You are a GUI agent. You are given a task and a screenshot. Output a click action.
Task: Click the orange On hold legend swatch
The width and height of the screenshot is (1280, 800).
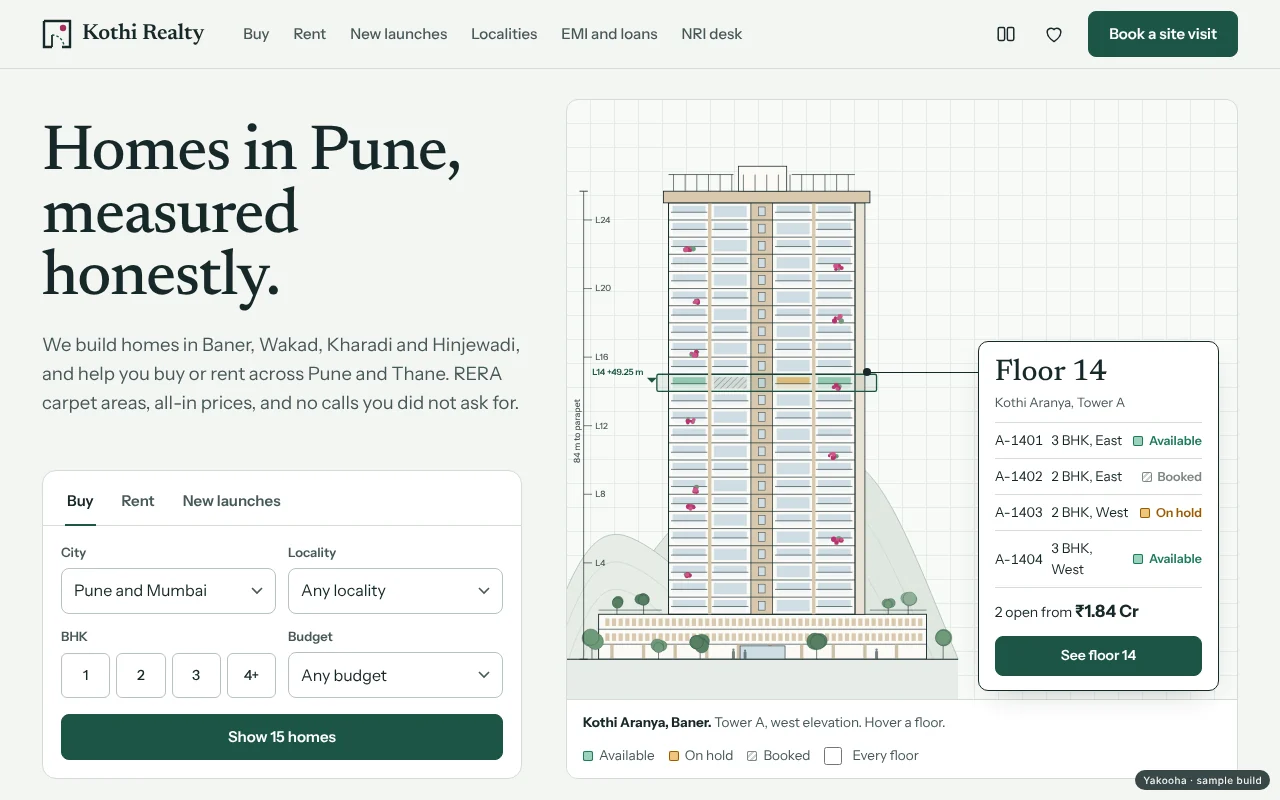pyautogui.click(x=674, y=756)
